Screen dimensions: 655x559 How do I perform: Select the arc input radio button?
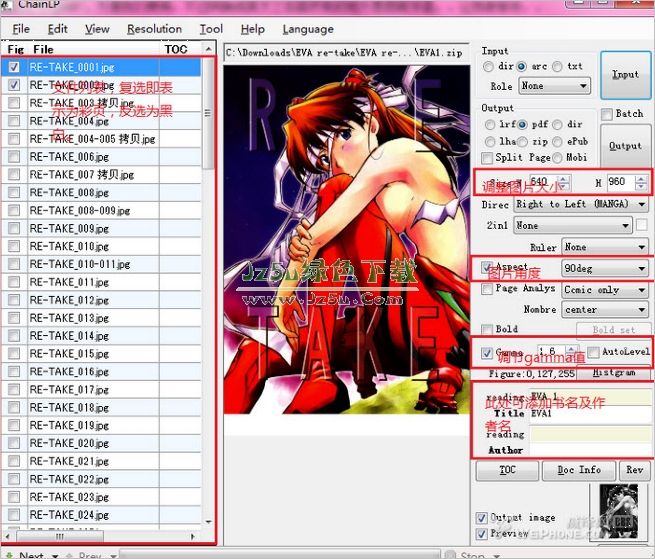[x=521, y=66]
